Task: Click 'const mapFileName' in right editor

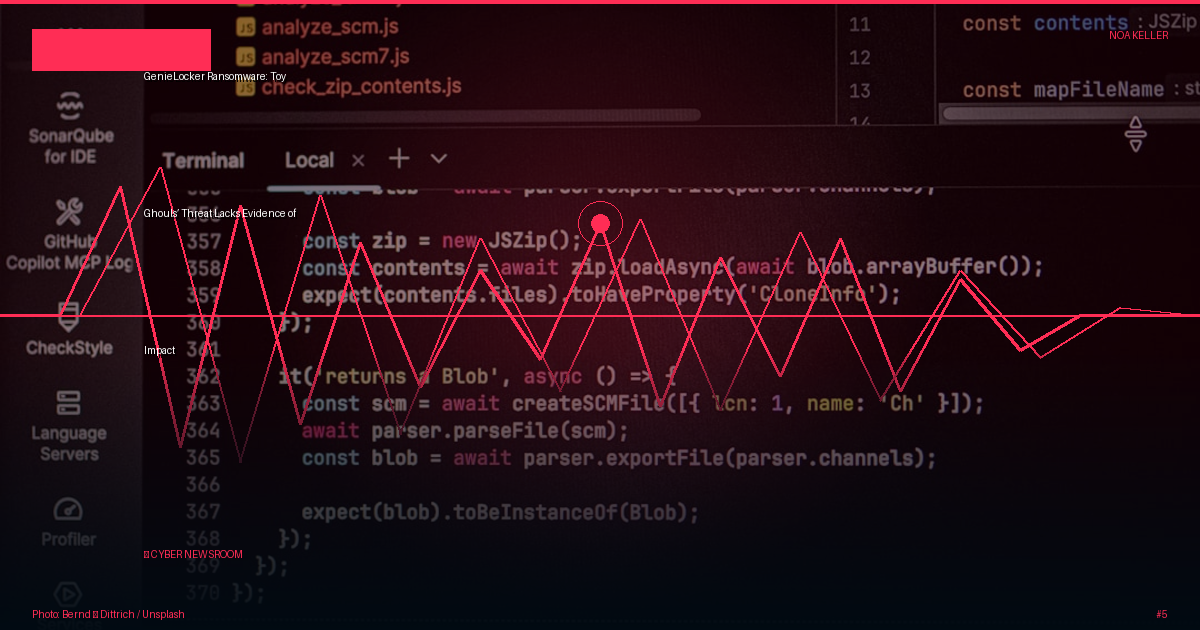Action: pyautogui.click(x=1063, y=90)
